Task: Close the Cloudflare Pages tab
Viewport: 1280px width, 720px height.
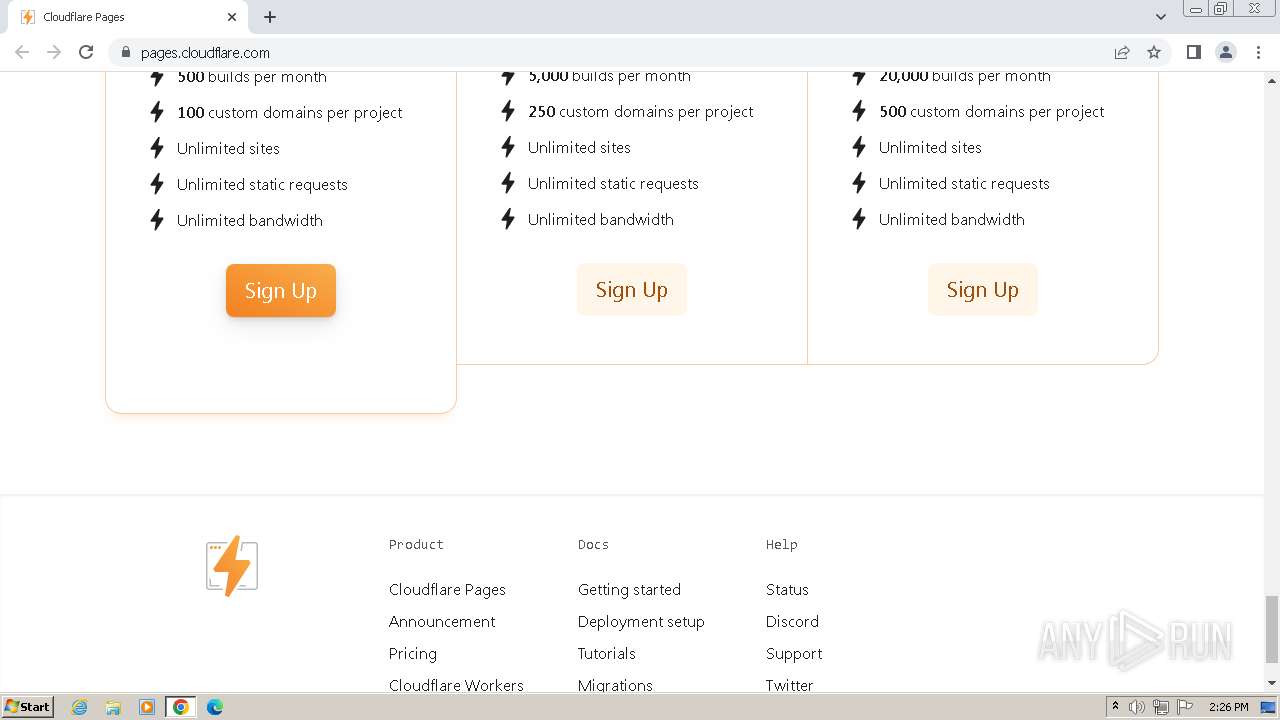Action: tap(232, 17)
